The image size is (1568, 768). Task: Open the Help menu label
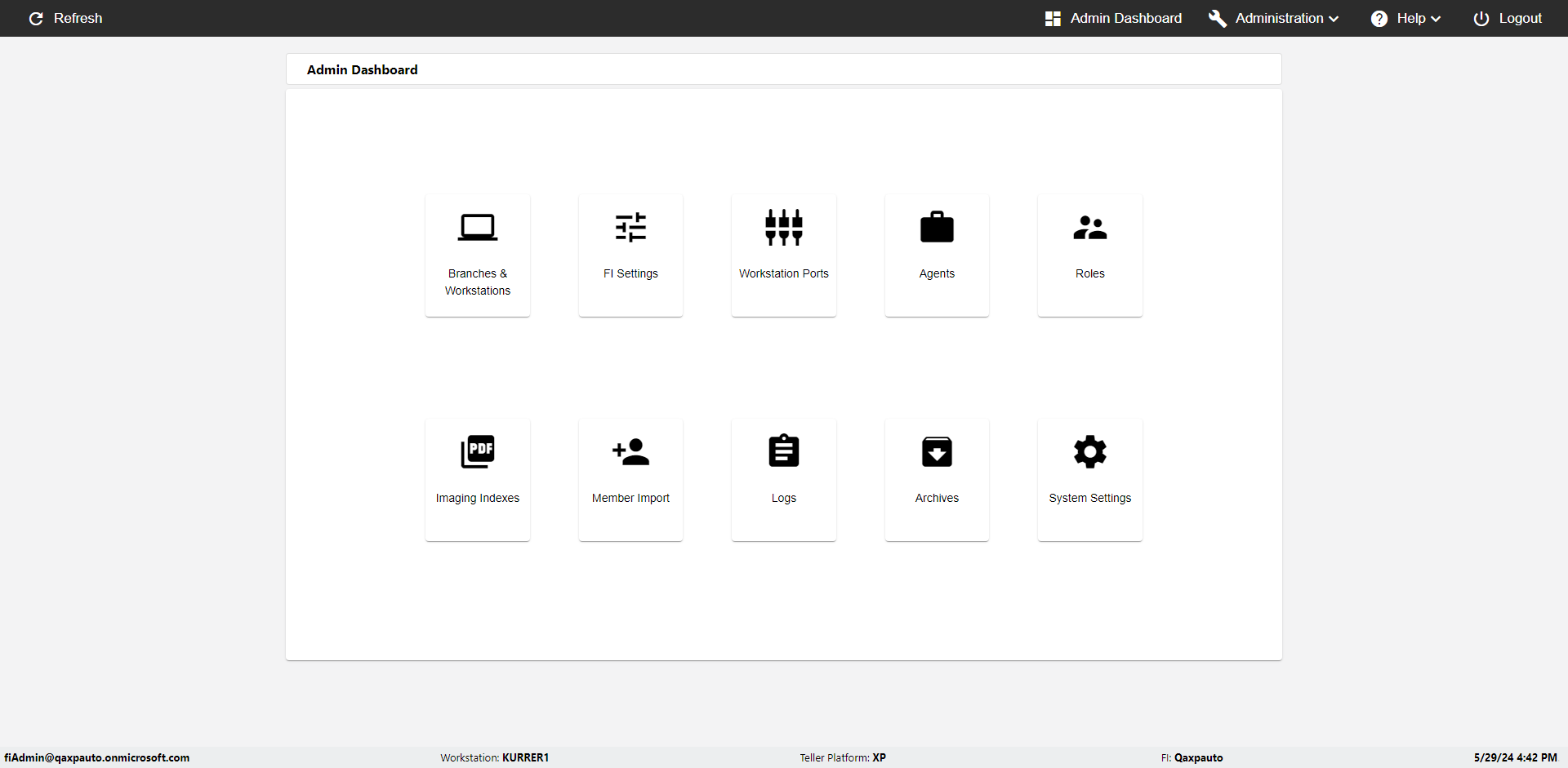pyautogui.click(x=1410, y=18)
